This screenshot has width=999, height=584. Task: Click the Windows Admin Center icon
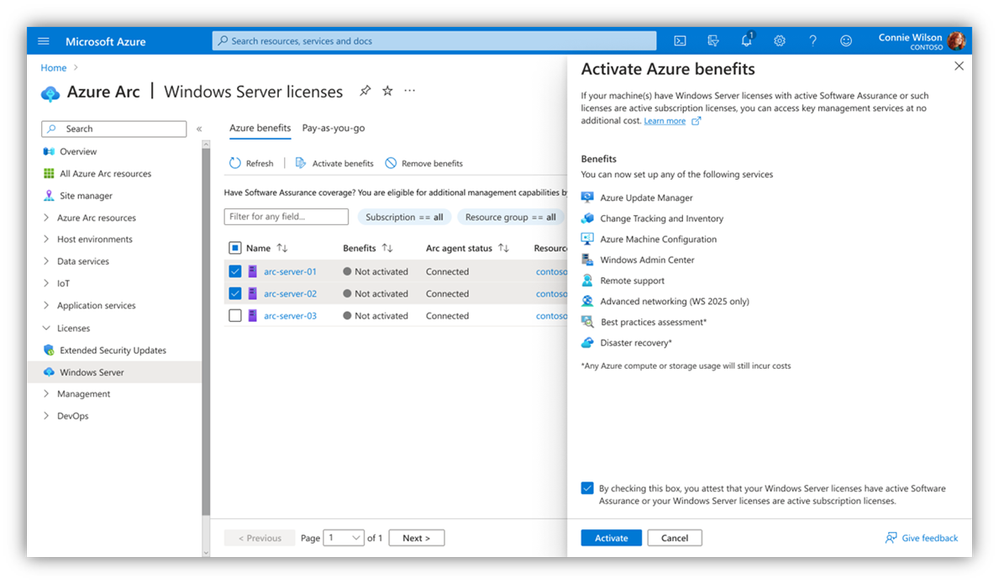pyautogui.click(x=587, y=260)
